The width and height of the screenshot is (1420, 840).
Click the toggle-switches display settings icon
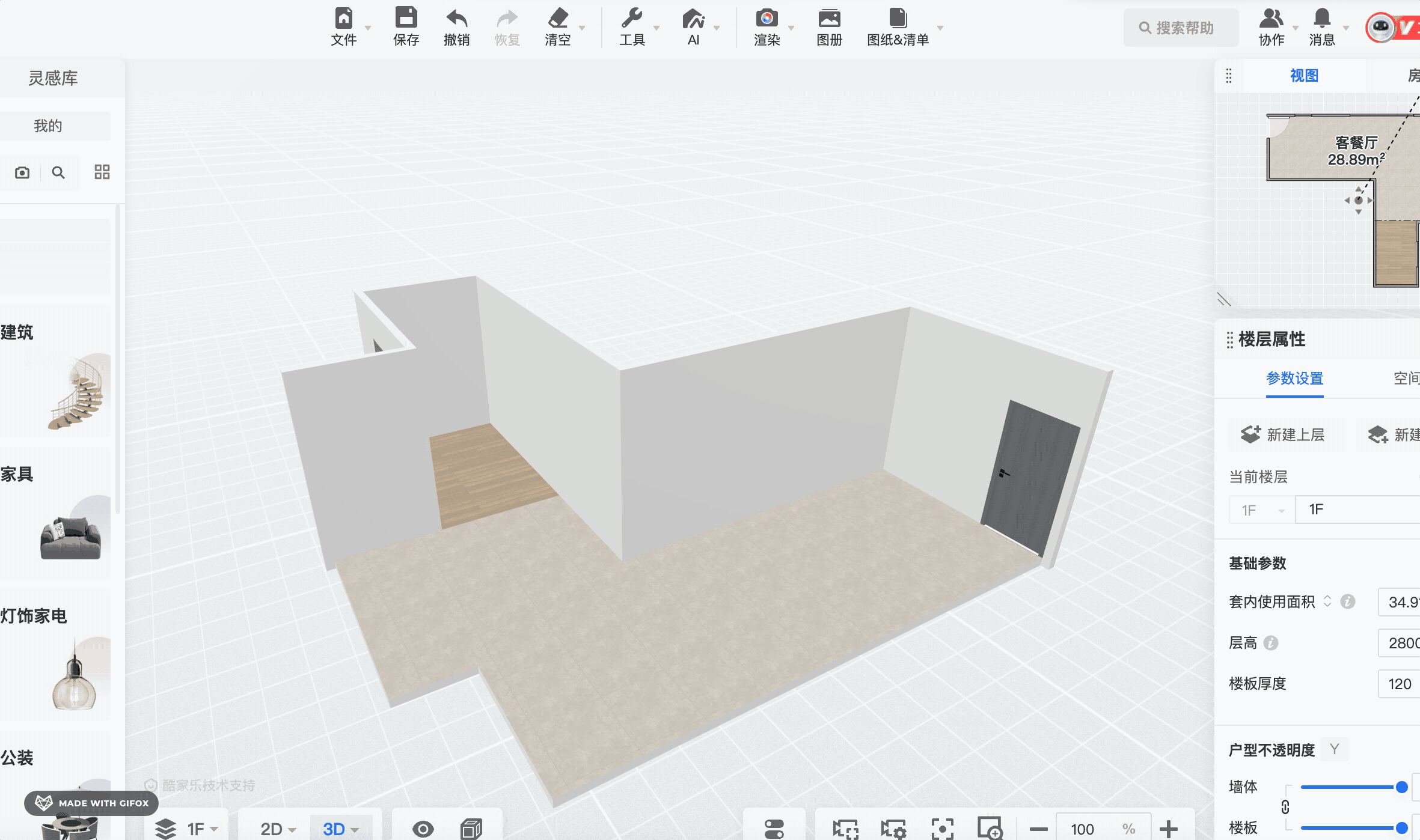[774, 829]
